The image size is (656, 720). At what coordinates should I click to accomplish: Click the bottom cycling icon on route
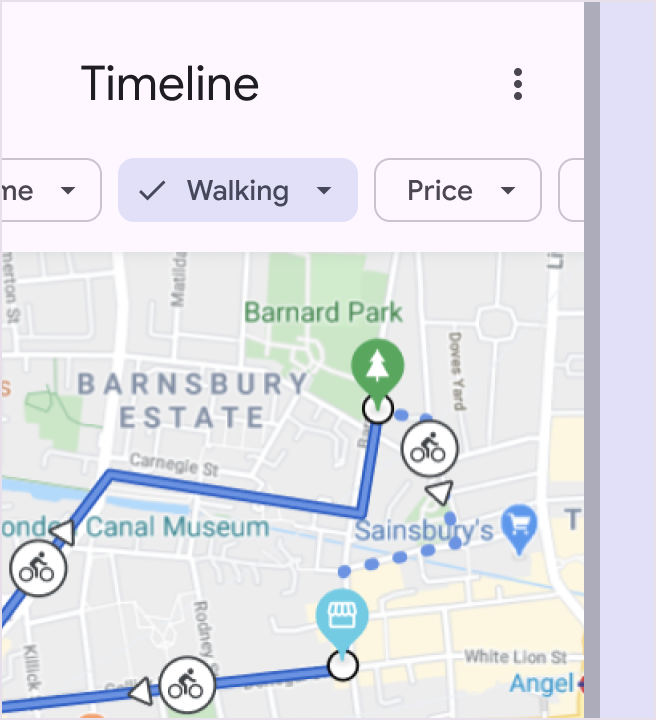(x=186, y=686)
